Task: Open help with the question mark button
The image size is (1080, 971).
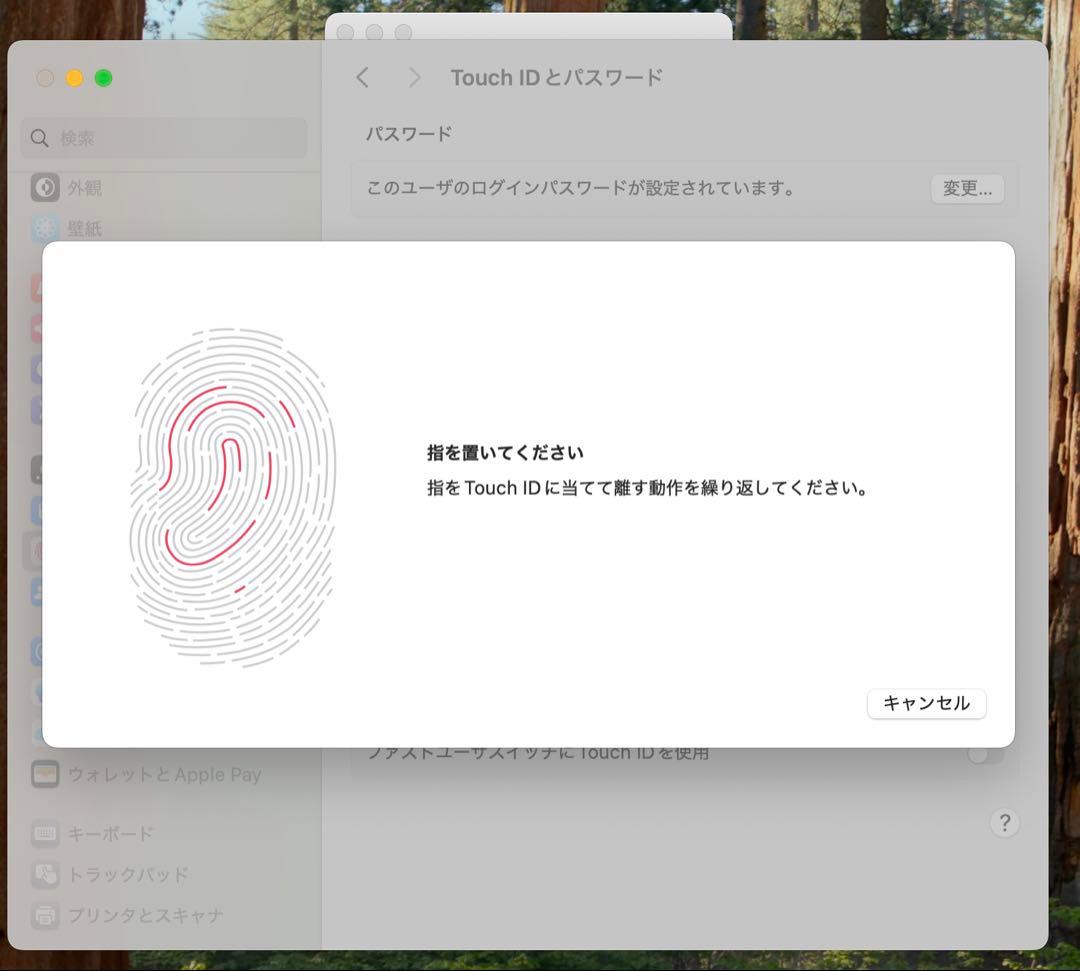Action: [x=1004, y=823]
